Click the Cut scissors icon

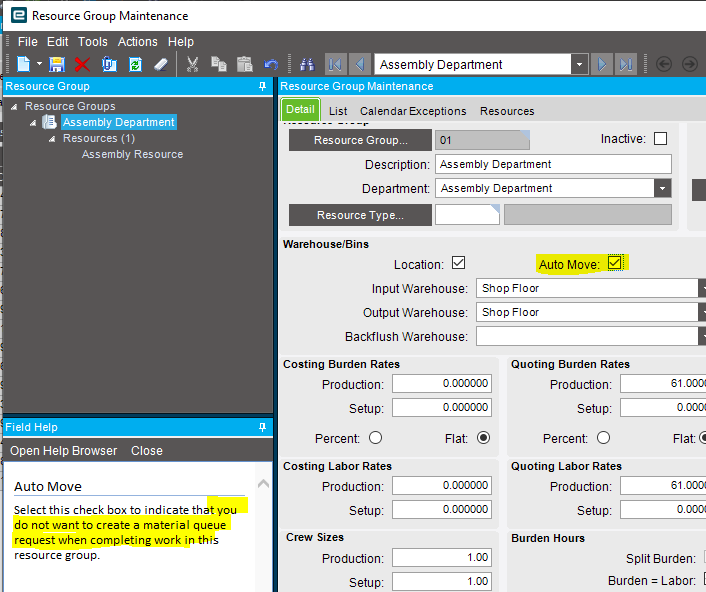(x=192, y=64)
